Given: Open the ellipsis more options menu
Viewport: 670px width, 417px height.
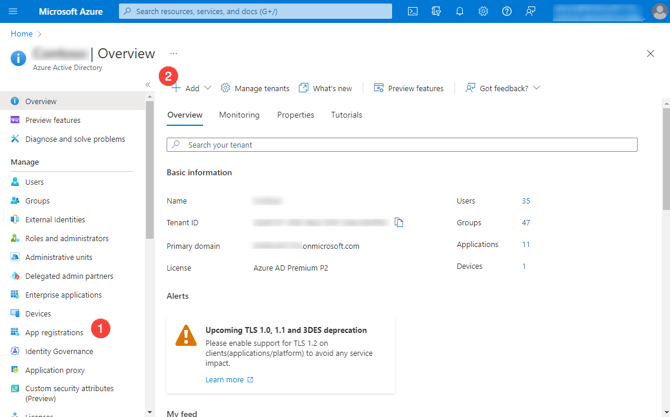Looking at the screenshot, I should coord(173,54).
